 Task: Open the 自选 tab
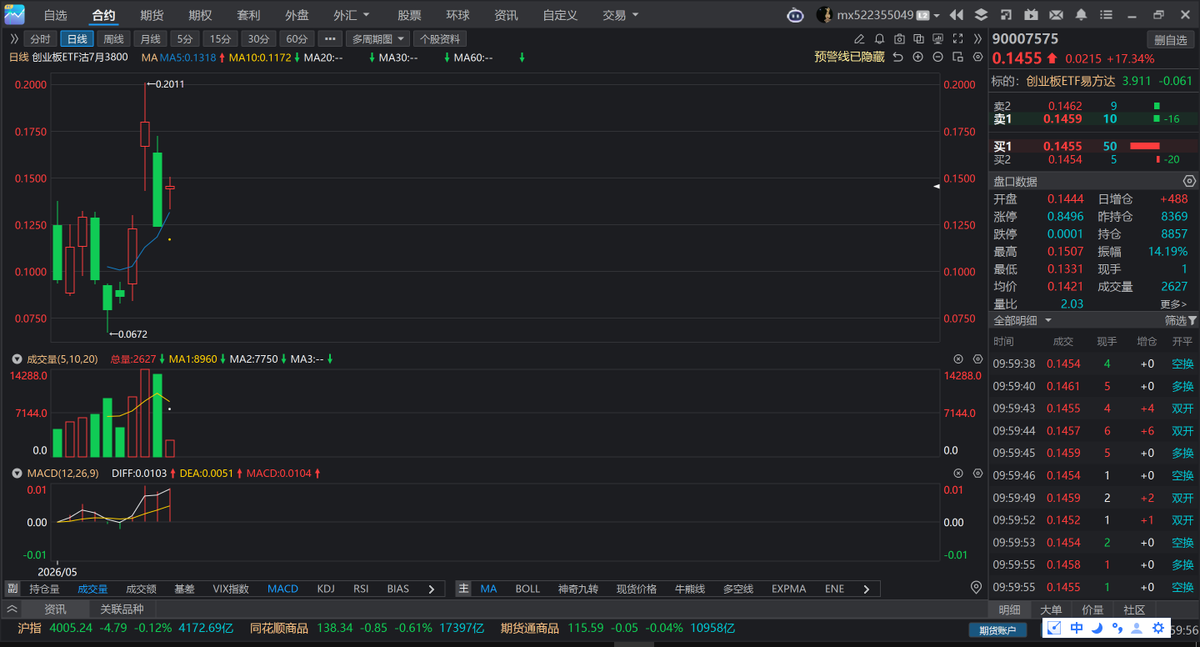coord(55,15)
